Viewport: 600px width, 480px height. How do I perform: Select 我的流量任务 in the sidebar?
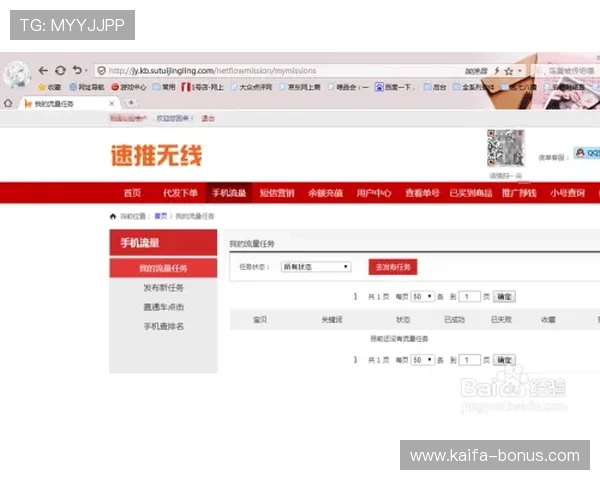click(163, 268)
